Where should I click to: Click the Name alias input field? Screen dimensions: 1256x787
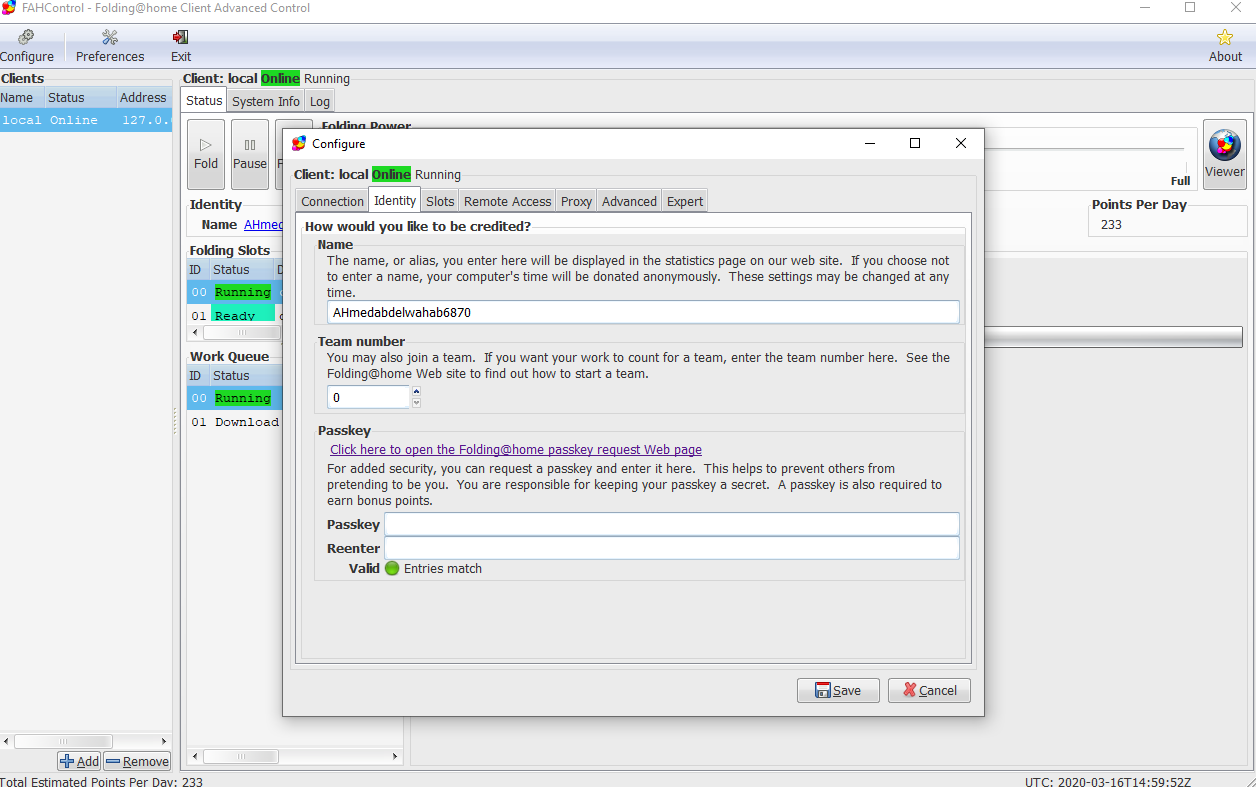tap(643, 312)
